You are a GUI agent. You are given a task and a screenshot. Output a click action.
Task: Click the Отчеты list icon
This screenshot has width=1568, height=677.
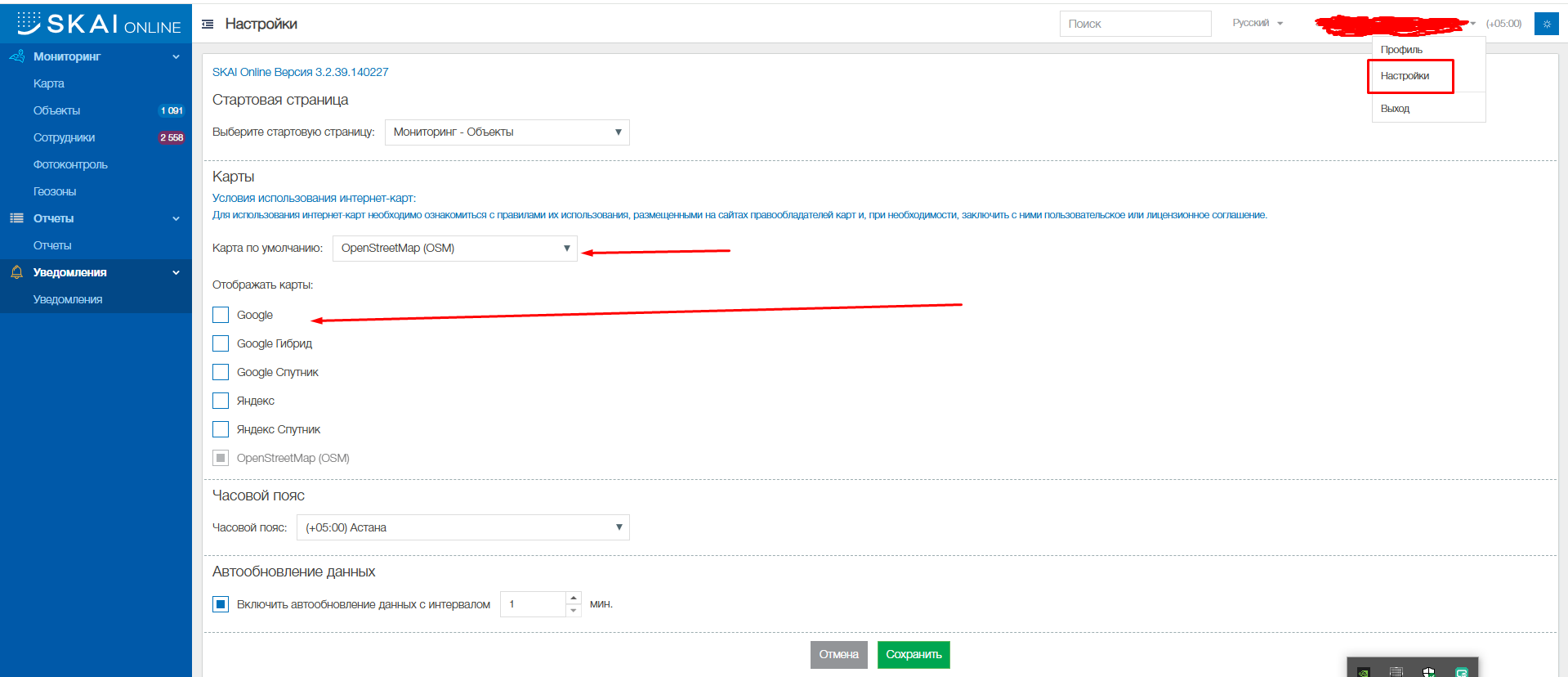coord(16,218)
